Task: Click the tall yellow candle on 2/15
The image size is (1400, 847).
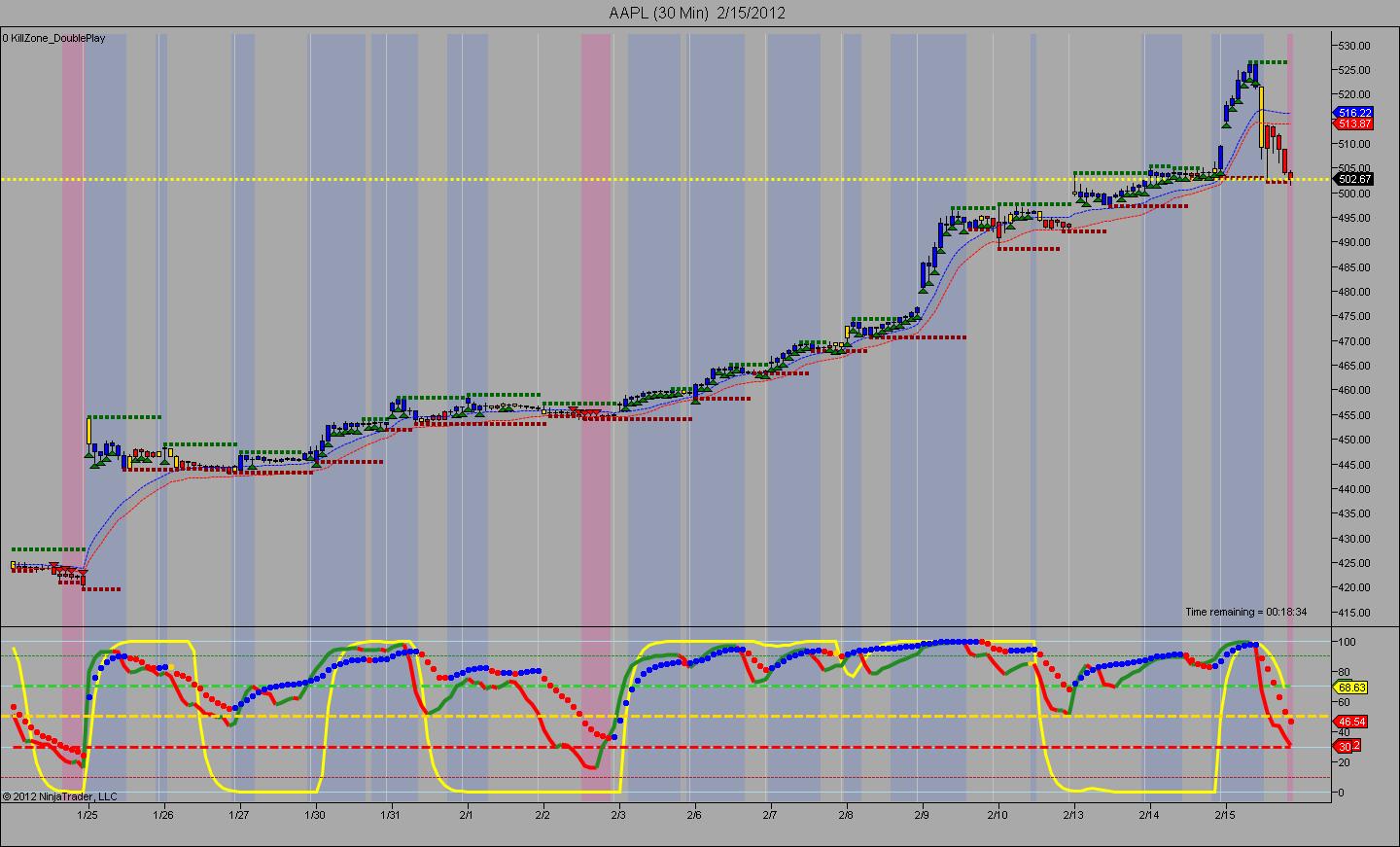Action: (1262, 117)
